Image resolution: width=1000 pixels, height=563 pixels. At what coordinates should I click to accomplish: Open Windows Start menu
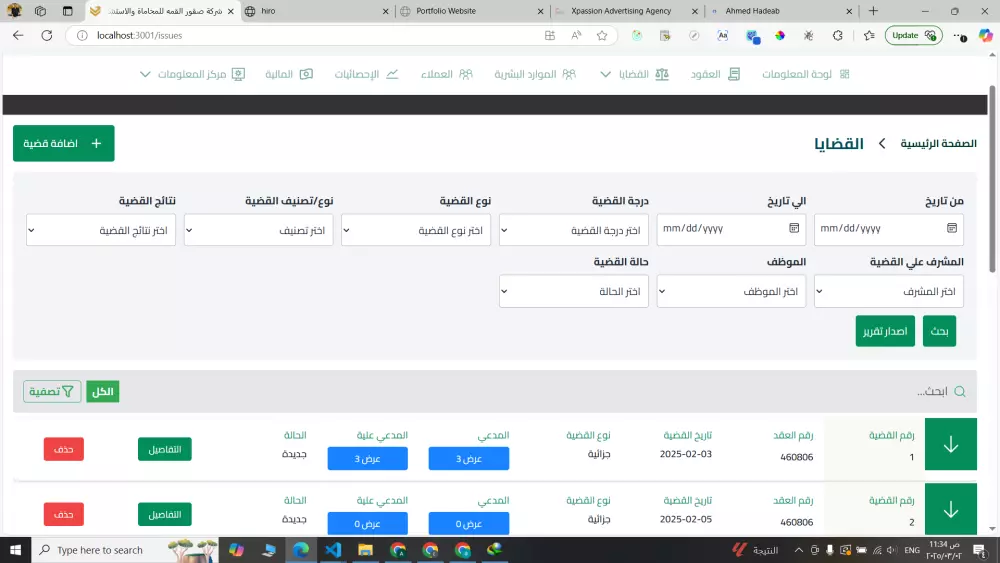(15, 550)
